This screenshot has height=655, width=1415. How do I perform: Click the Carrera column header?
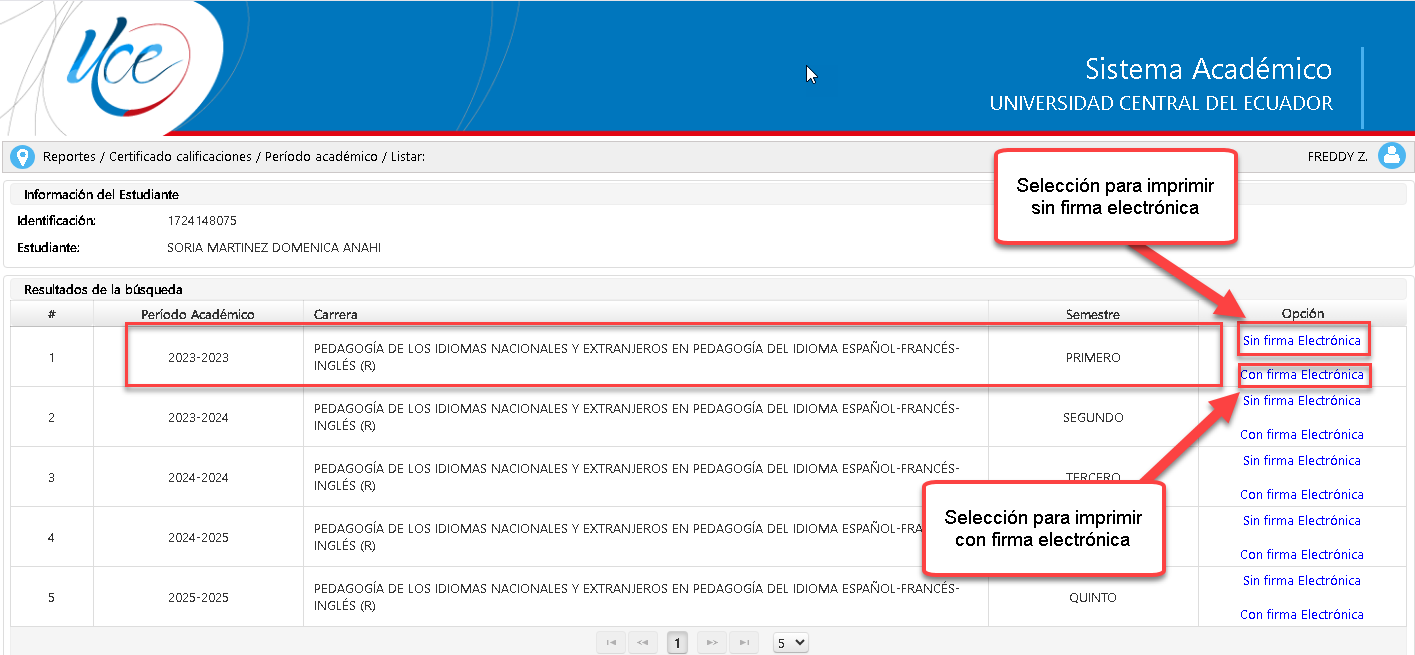(646, 314)
